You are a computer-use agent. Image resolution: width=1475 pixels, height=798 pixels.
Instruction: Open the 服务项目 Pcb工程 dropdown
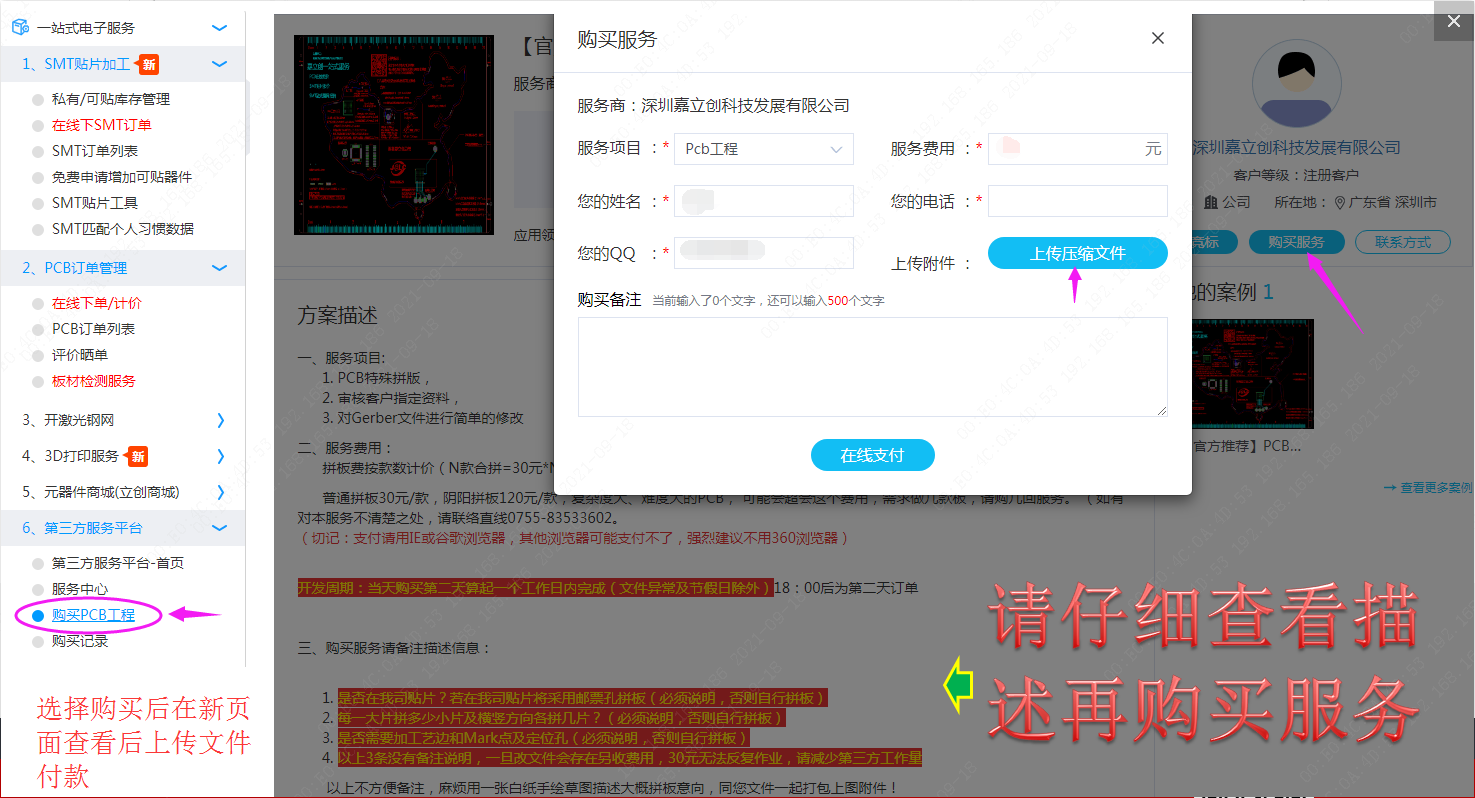(x=763, y=149)
